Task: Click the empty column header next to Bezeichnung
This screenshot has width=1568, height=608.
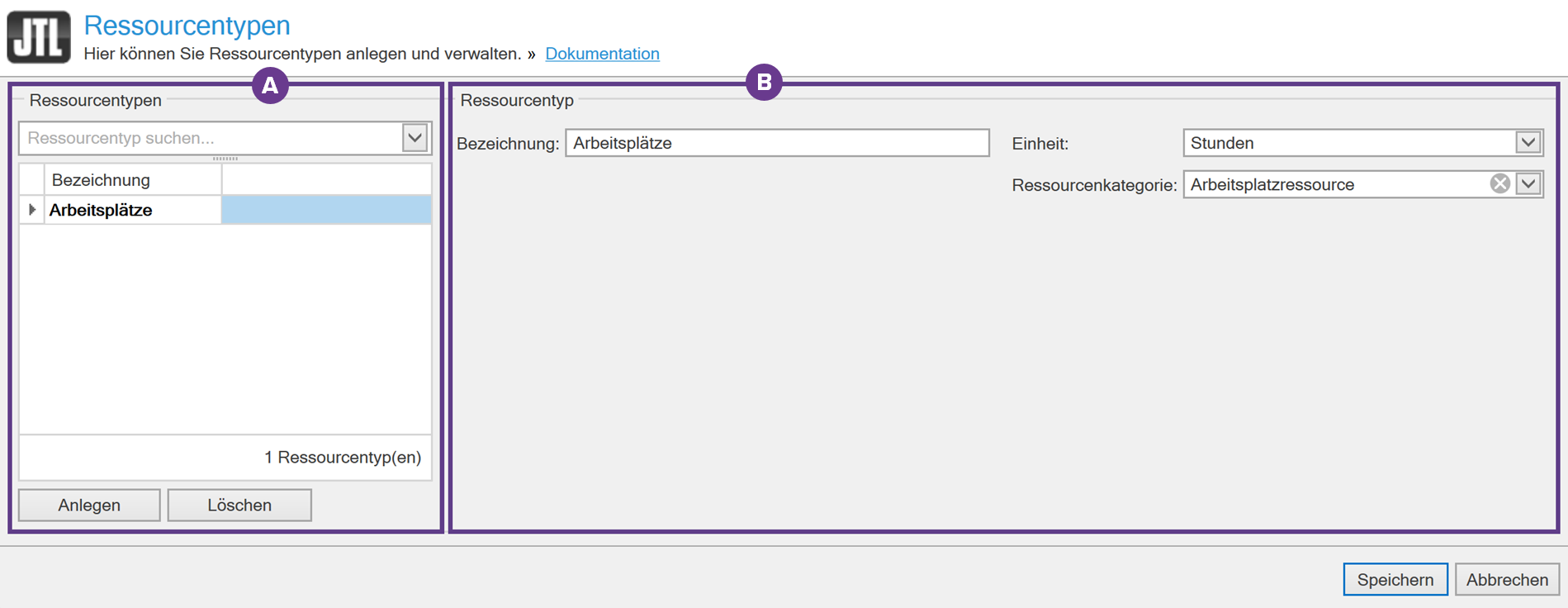Action: (x=326, y=180)
